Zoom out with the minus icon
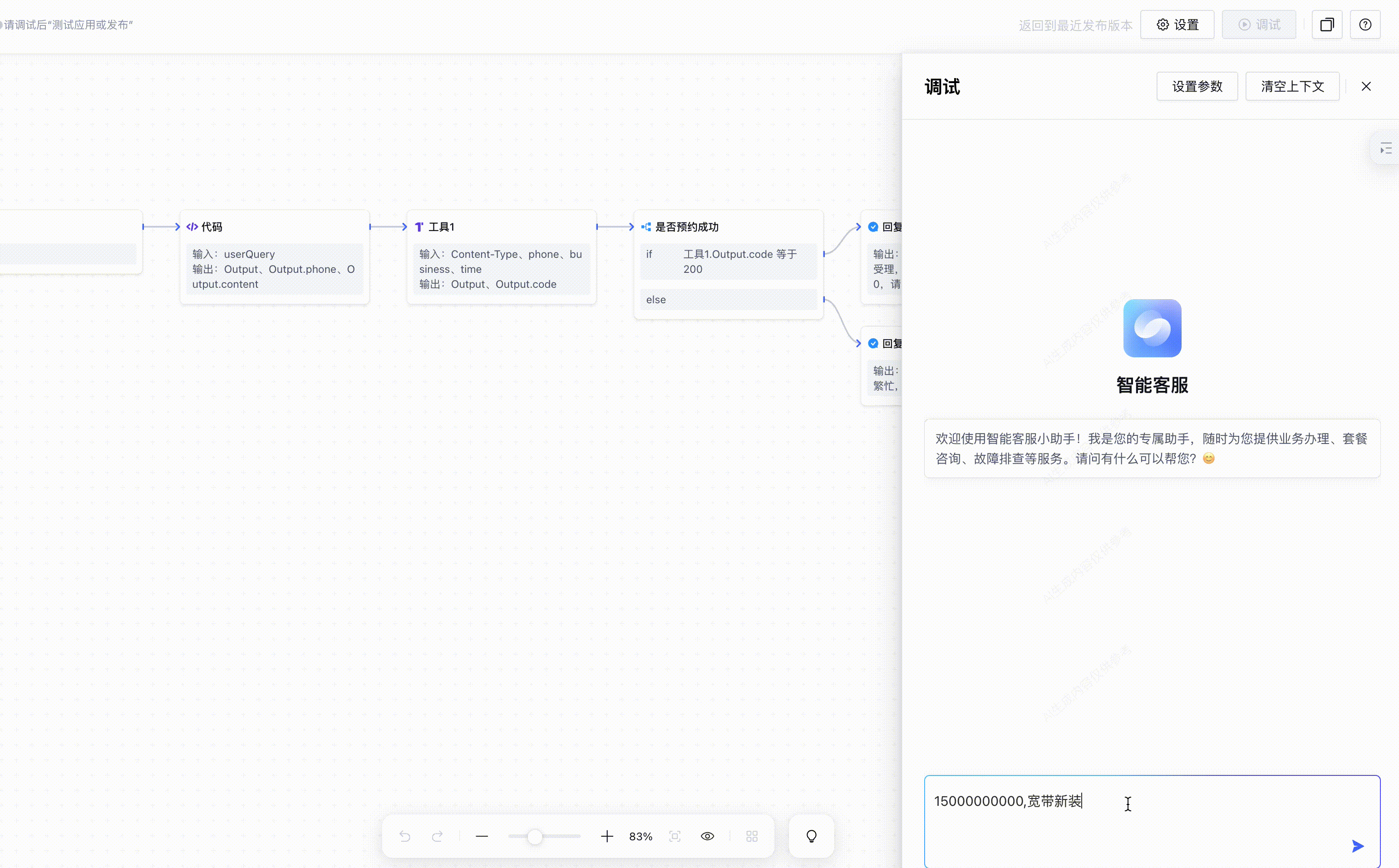The image size is (1399, 868). tap(482, 836)
